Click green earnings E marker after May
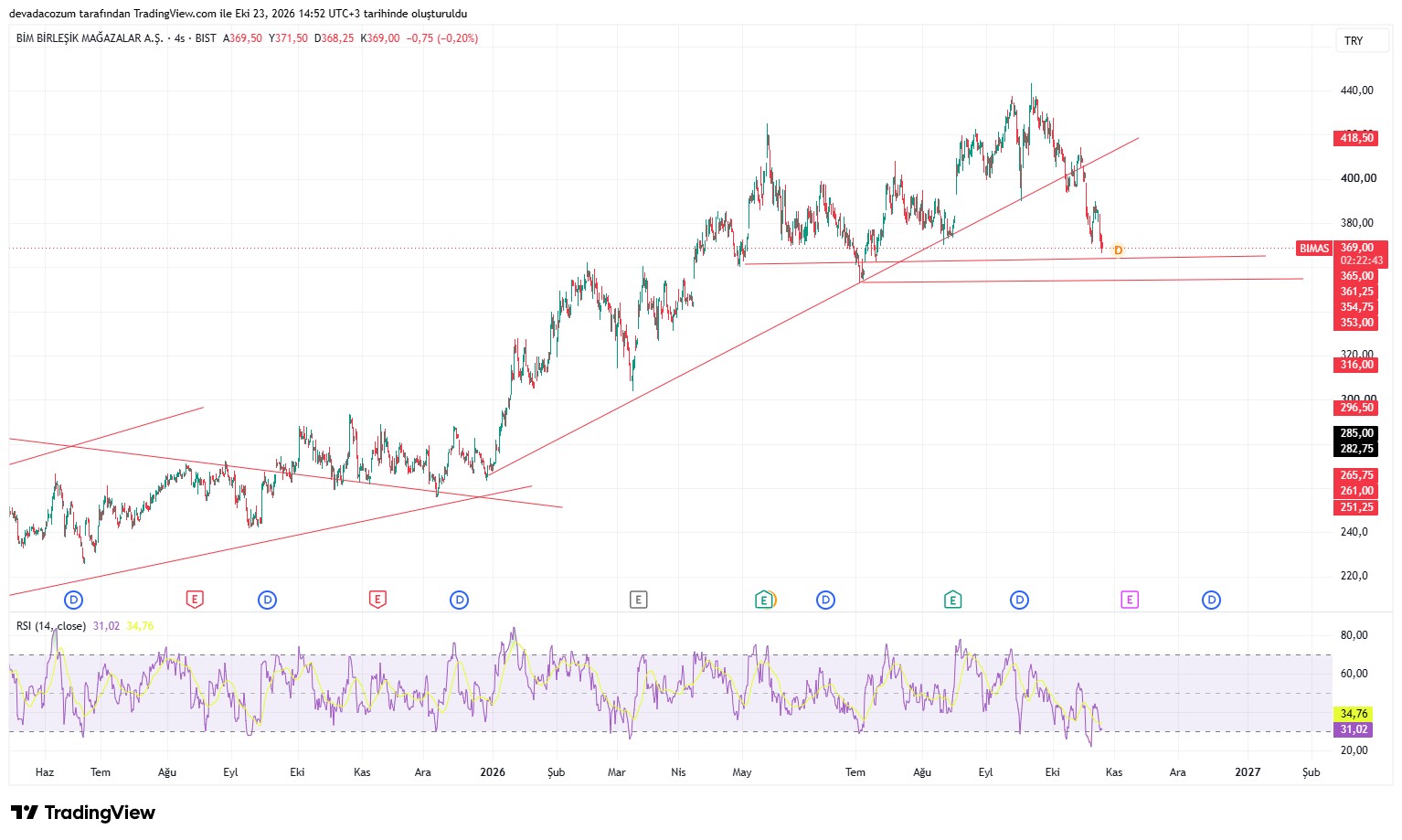 coord(764,601)
